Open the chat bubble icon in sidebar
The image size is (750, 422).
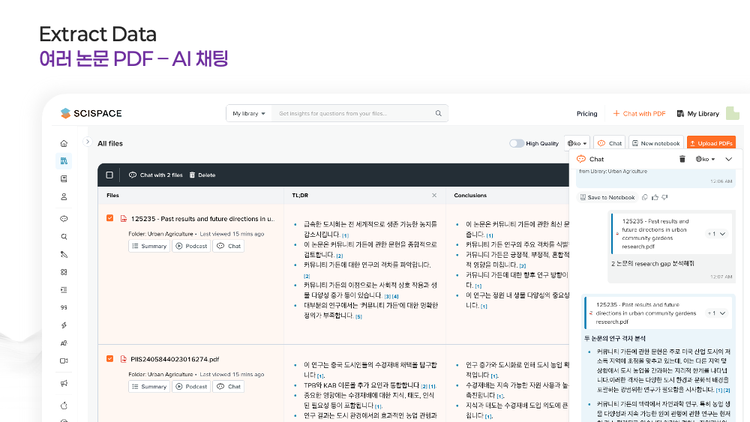tap(64, 219)
